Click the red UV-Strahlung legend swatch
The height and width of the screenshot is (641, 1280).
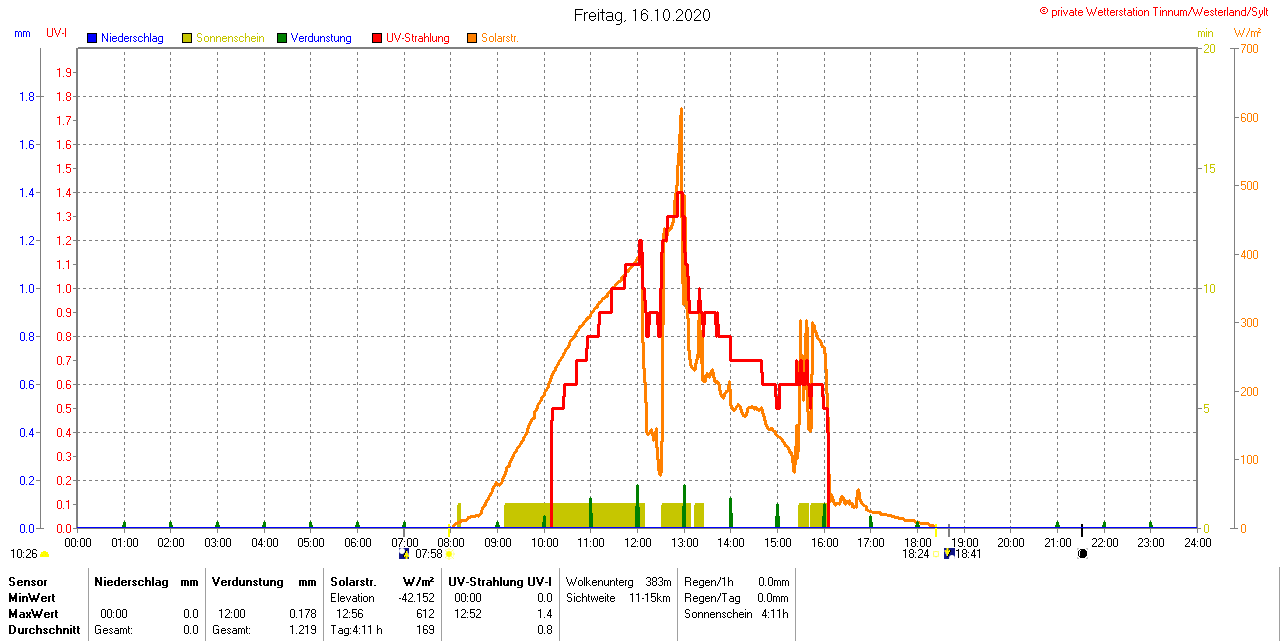coord(377,38)
